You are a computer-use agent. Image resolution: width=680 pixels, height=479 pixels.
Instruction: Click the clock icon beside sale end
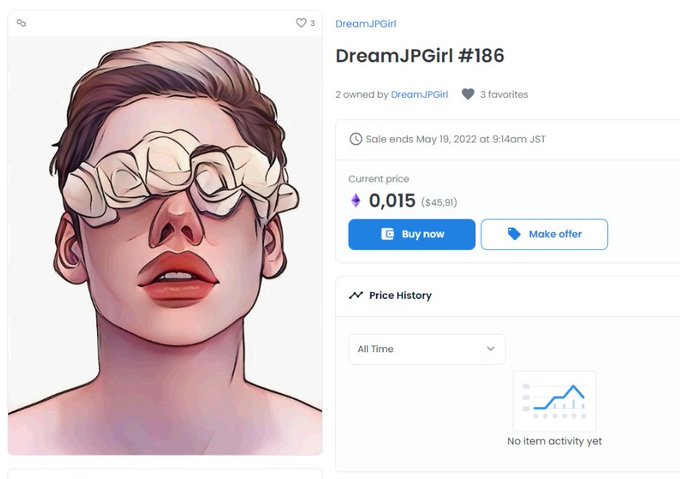click(x=356, y=139)
